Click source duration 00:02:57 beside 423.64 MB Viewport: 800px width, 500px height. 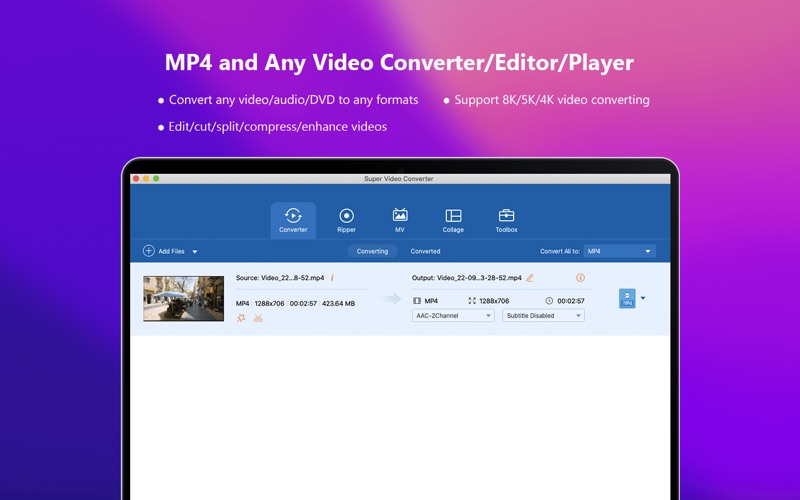[x=303, y=304]
